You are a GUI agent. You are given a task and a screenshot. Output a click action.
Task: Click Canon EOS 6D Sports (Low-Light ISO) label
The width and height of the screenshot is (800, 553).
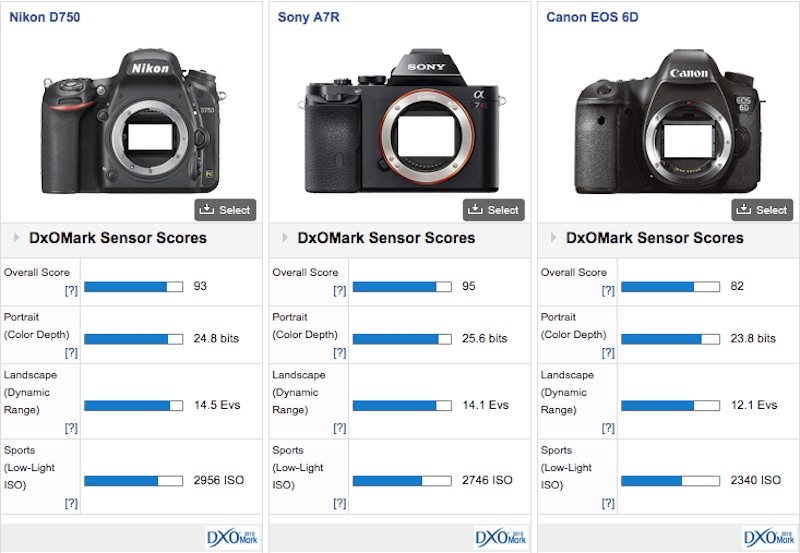(566, 468)
